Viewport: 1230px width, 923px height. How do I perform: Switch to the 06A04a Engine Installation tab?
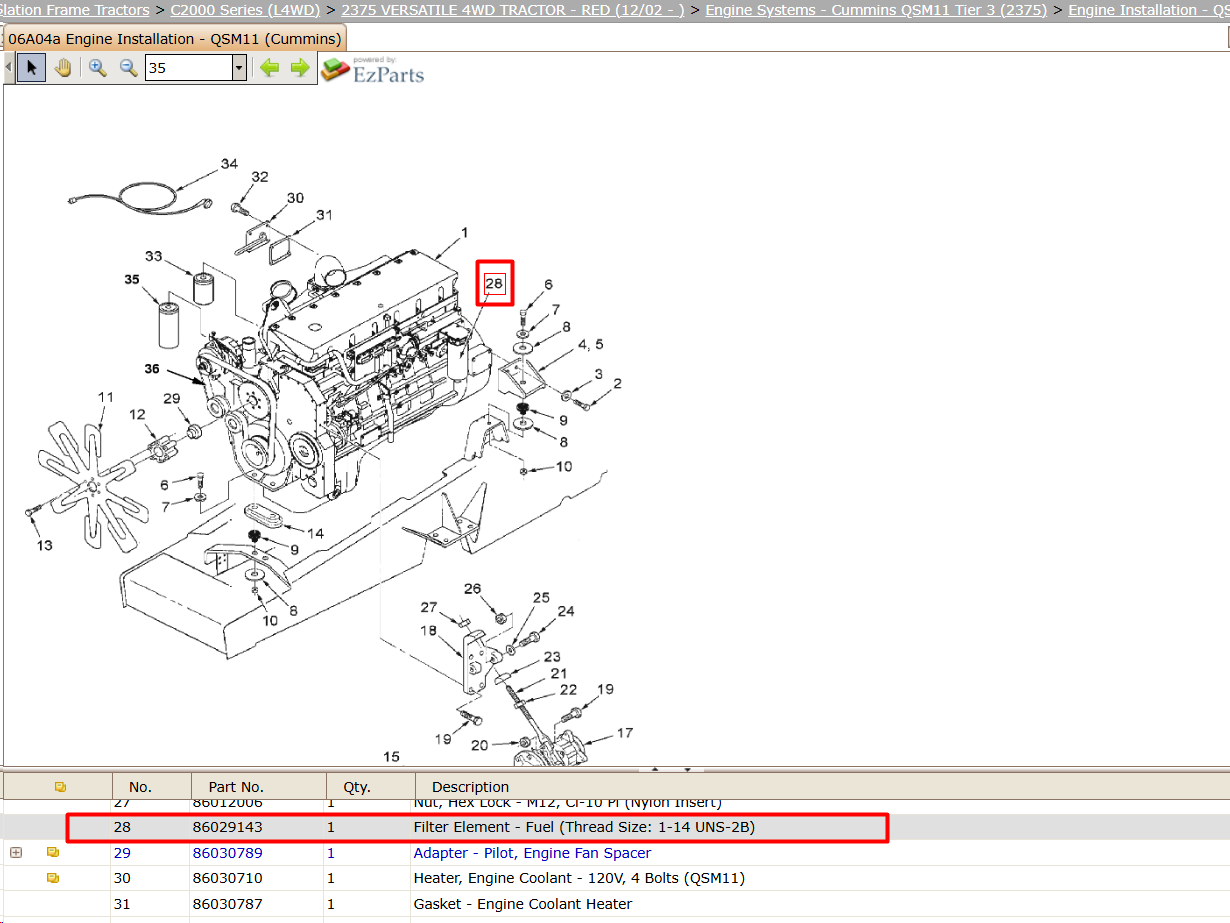pyautogui.click(x=175, y=39)
